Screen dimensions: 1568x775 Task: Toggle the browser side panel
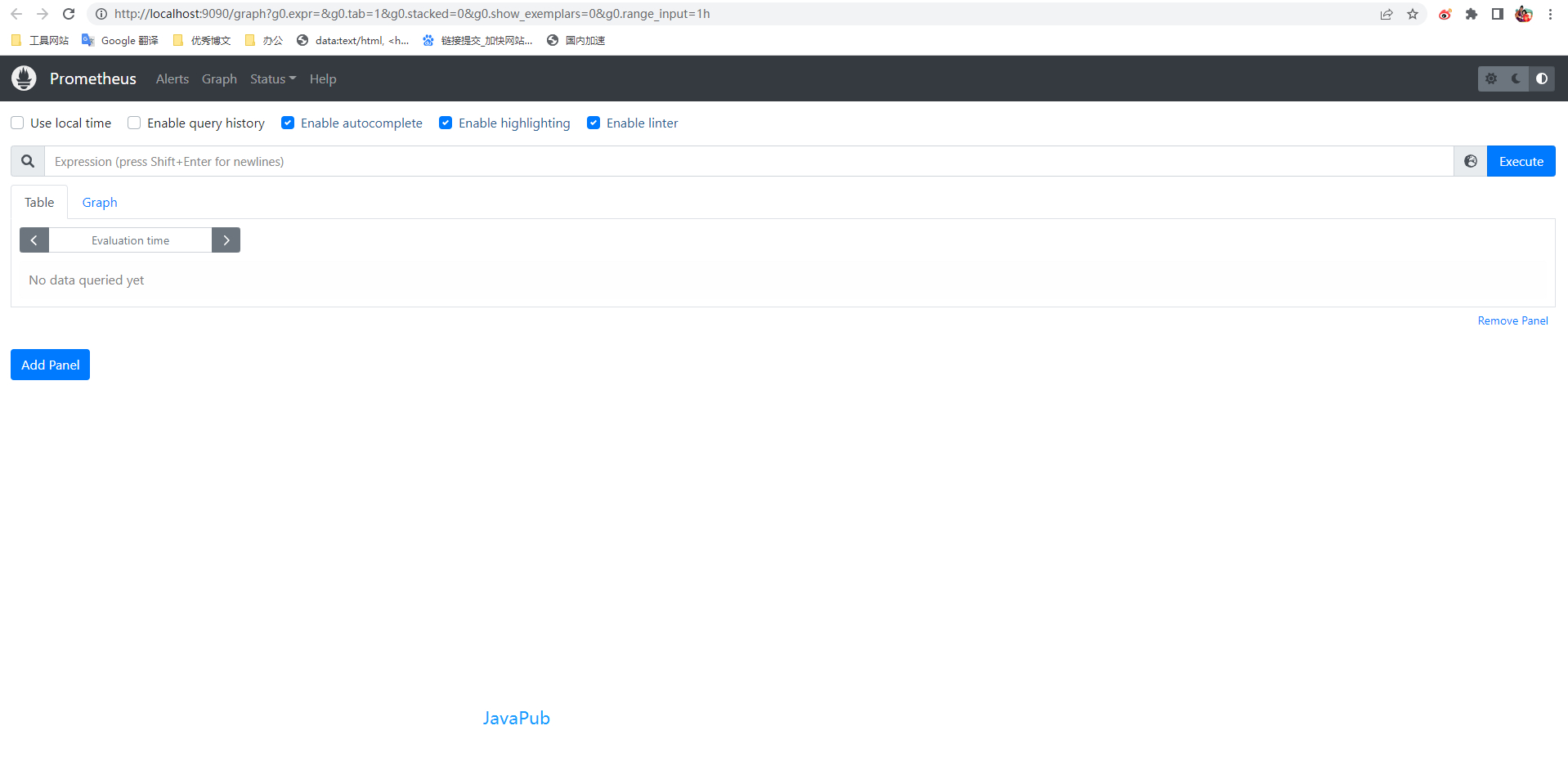[1498, 14]
